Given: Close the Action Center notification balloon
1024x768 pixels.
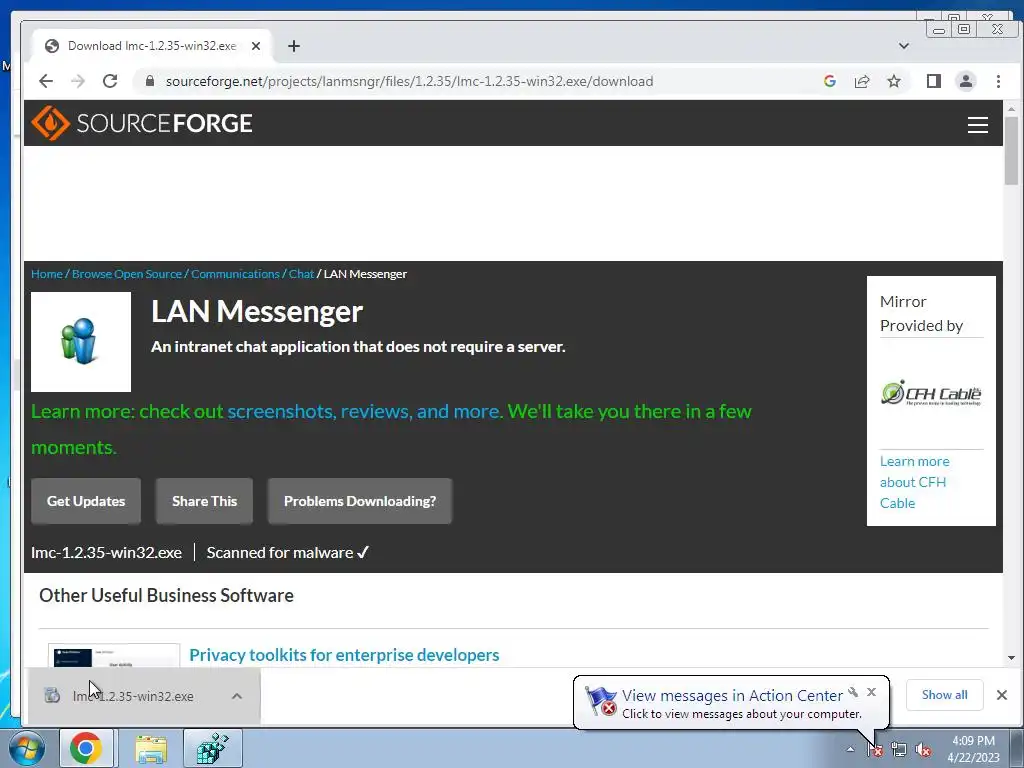Looking at the screenshot, I should click(x=871, y=692).
